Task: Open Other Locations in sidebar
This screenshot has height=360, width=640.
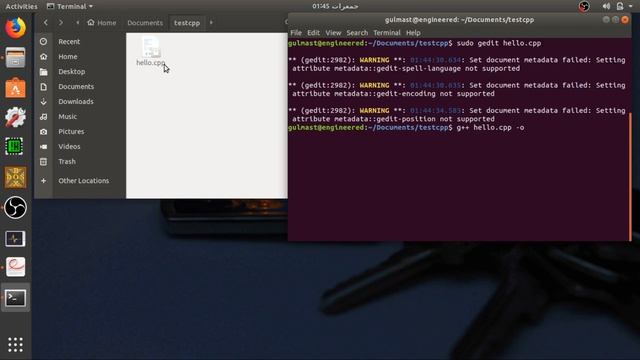Action: click(83, 181)
